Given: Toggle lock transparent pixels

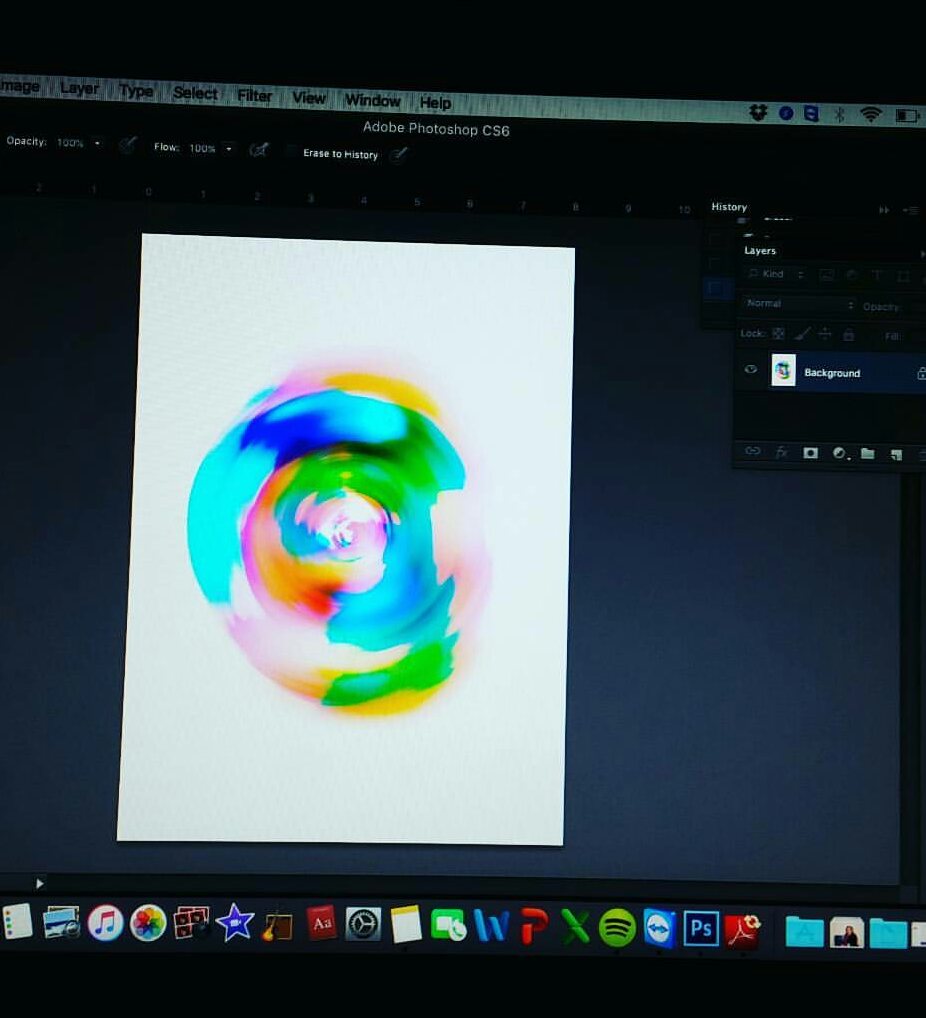Looking at the screenshot, I should [778, 334].
